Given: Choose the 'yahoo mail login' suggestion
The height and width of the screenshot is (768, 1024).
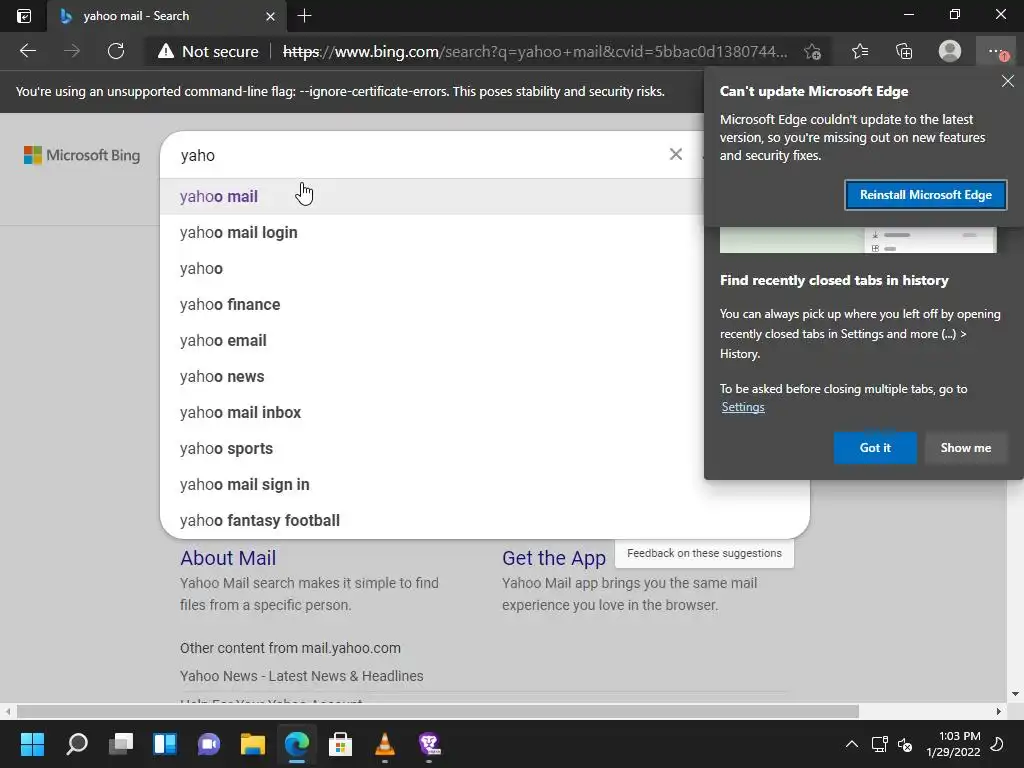Looking at the screenshot, I should (x=431, y=232).
